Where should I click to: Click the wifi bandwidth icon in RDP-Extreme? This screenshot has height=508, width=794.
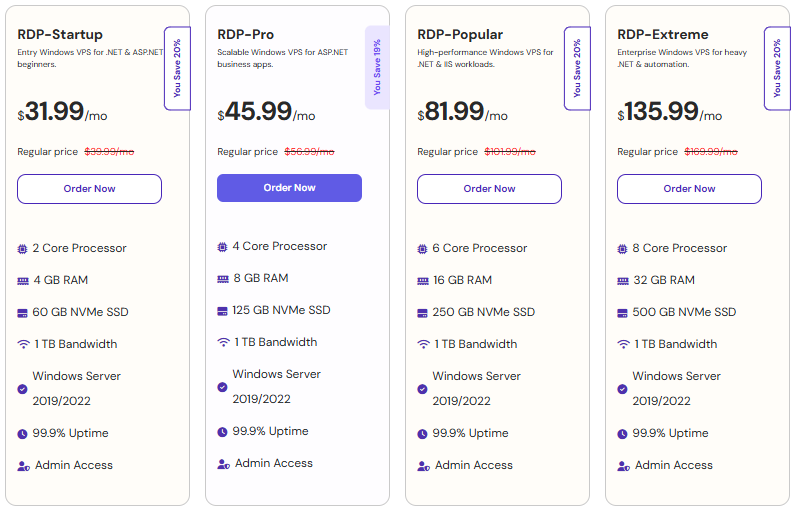tap(622, 344)
